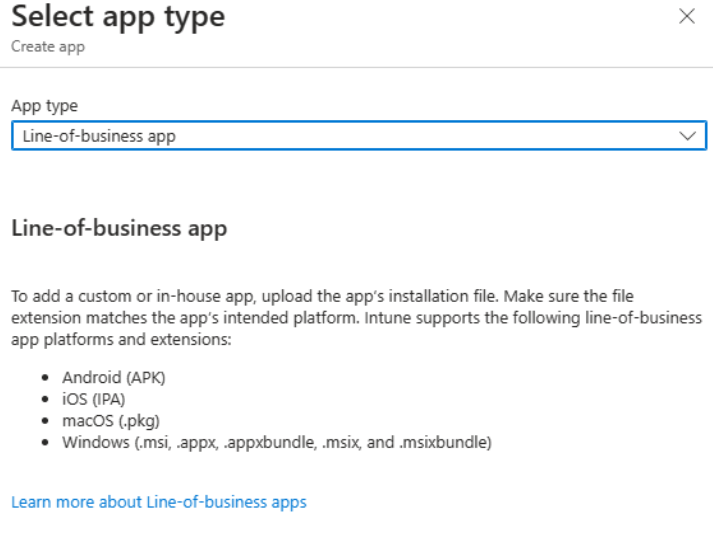Screen dimensions: 713x553
Task: Click the bold Line-of-business app heading
Action: (x=118, y=229)
